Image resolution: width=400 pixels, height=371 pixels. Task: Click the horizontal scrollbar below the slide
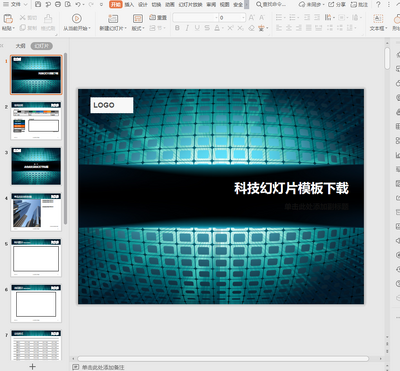223,359
